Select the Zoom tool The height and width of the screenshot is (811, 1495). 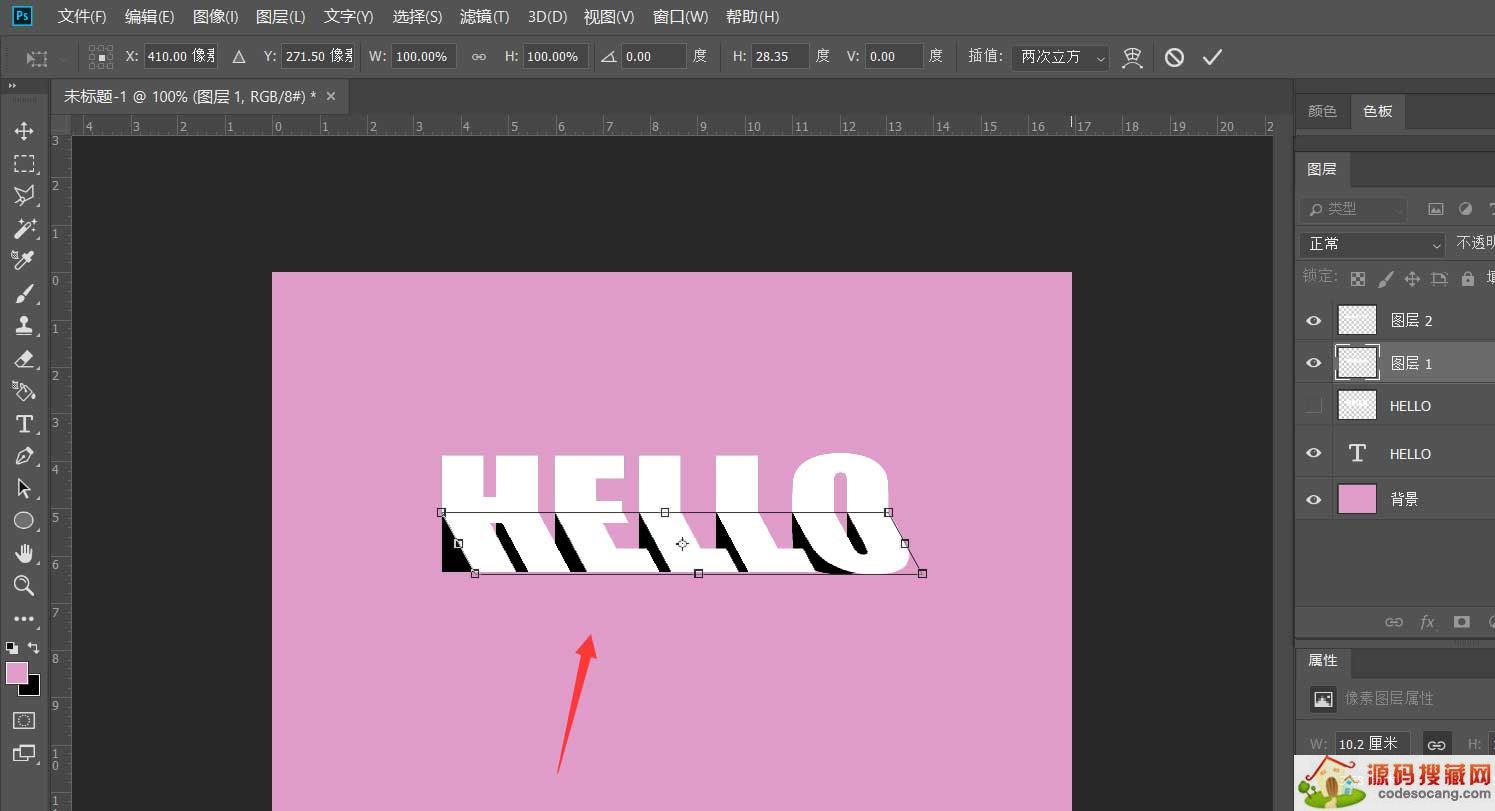click(24, 585)
